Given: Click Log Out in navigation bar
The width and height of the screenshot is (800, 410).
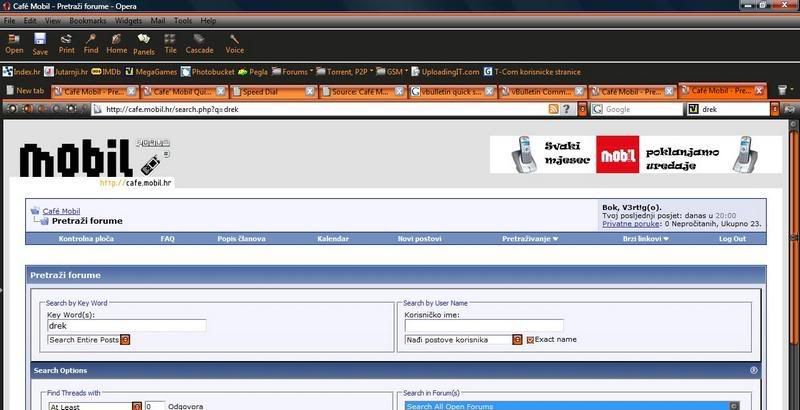Looking at the screenshot, I should coord(732,239).
